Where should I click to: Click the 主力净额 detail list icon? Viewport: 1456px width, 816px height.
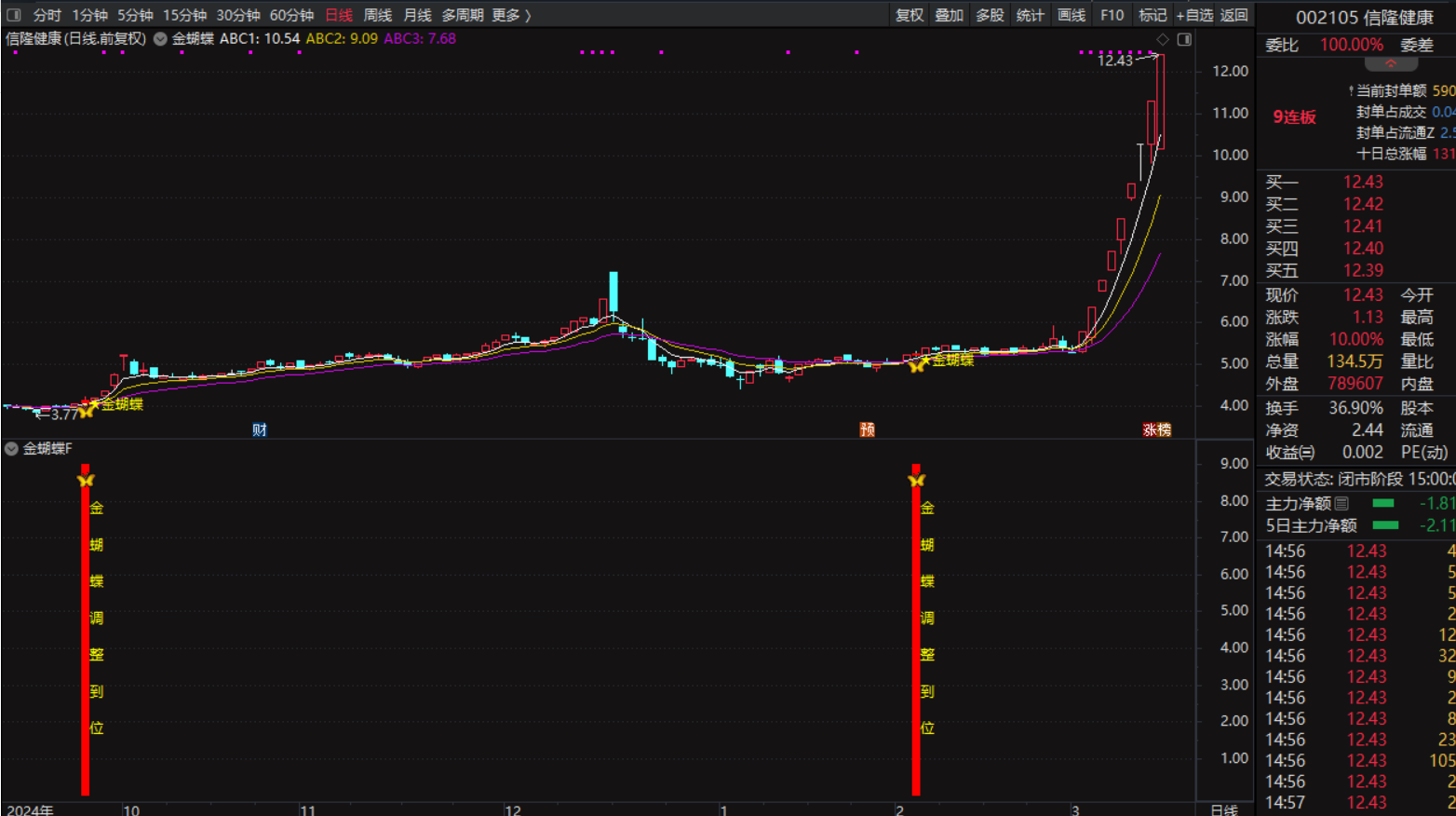point(1341,504)
